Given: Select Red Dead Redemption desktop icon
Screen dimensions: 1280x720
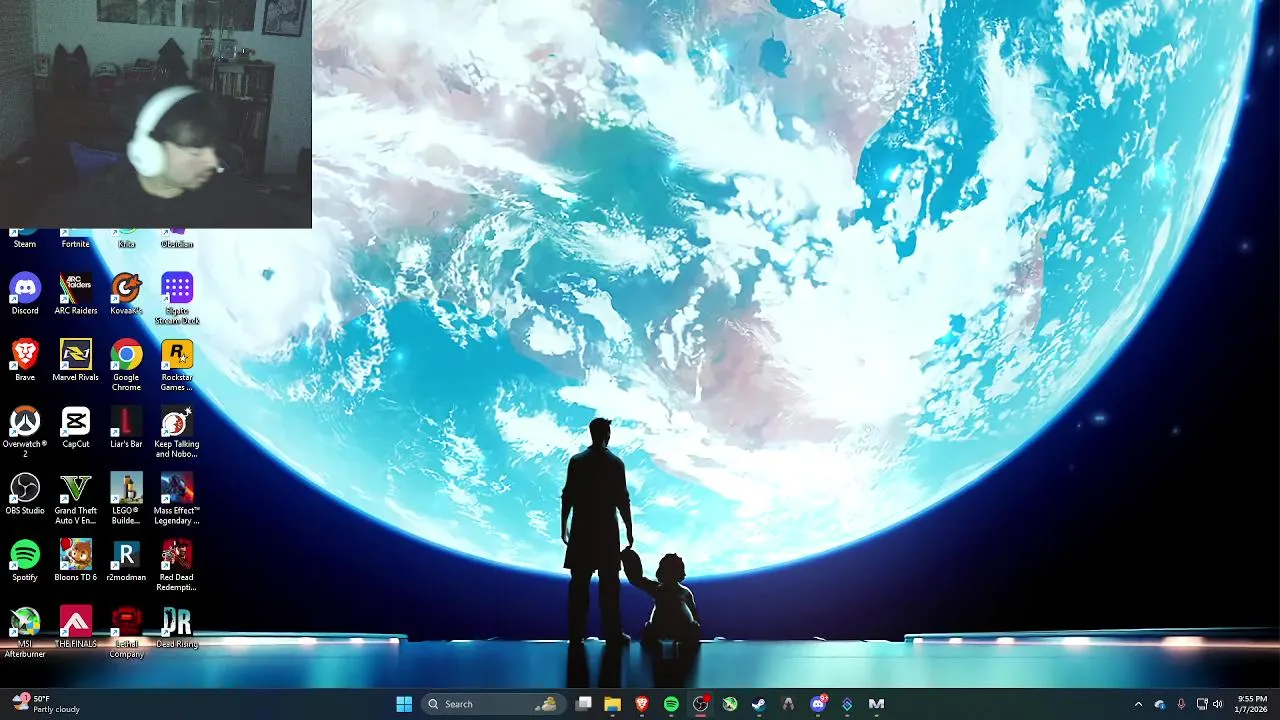Looking at the screenshot, I should point(177,565).
